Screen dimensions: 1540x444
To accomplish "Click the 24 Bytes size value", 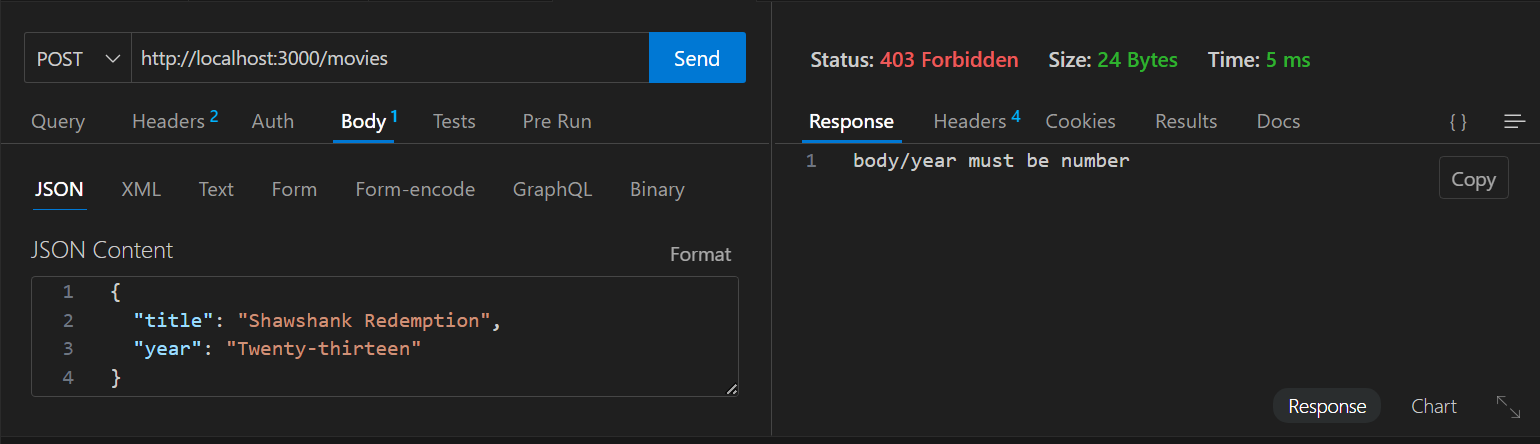I will 1137,60.
